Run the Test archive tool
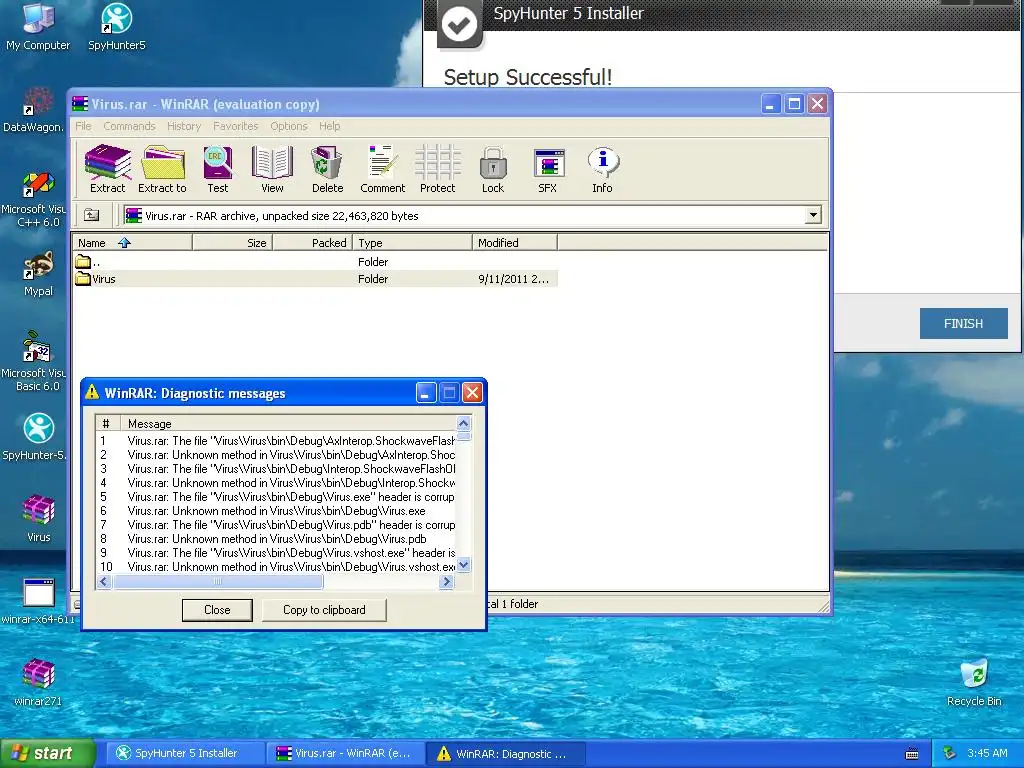1024x768 pixels. [217, 169]
